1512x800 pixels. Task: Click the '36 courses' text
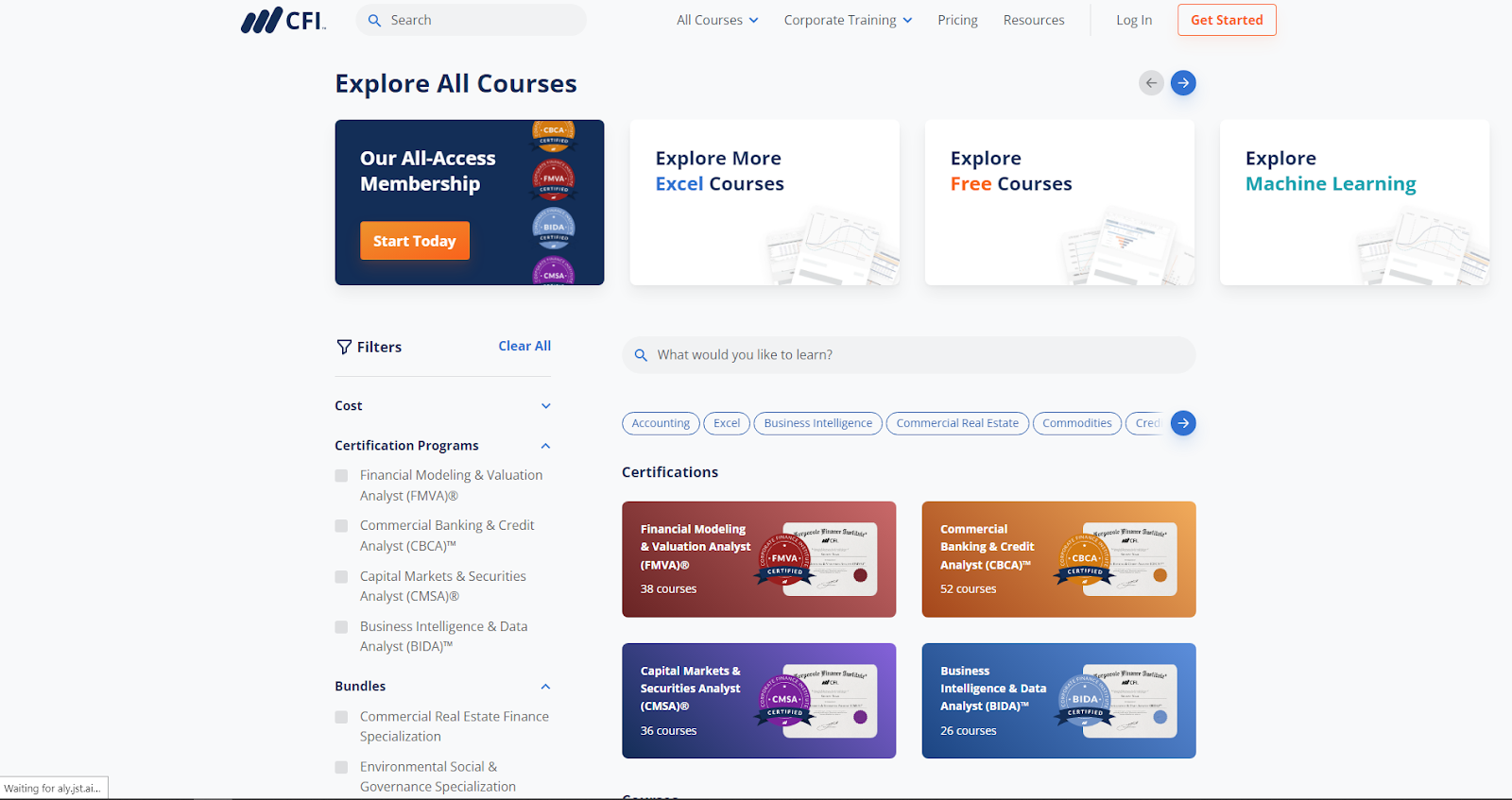(668, 731)
